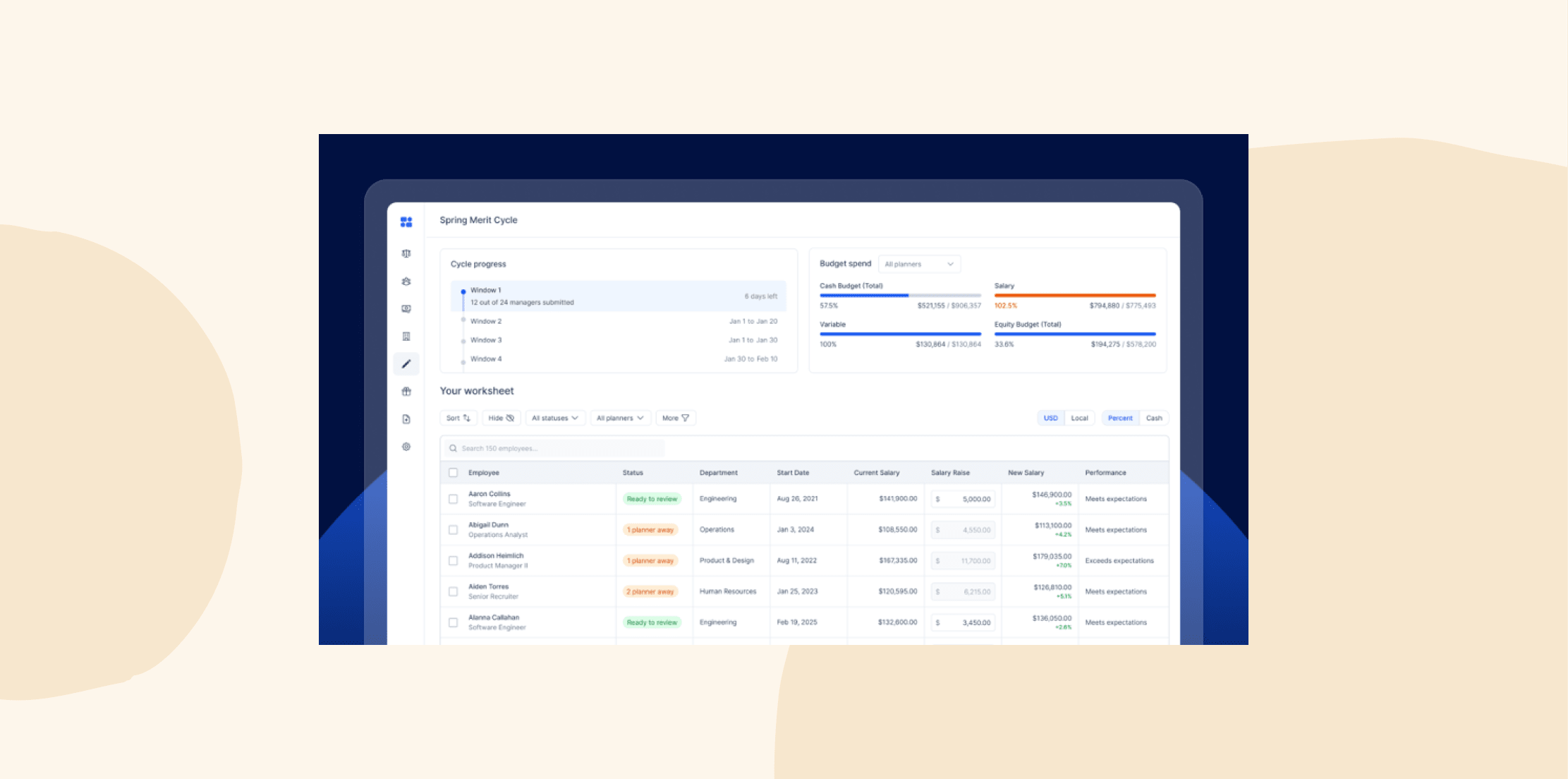
Task: Click Abigail Dunn salary raise field
Action: coord(963,530)
